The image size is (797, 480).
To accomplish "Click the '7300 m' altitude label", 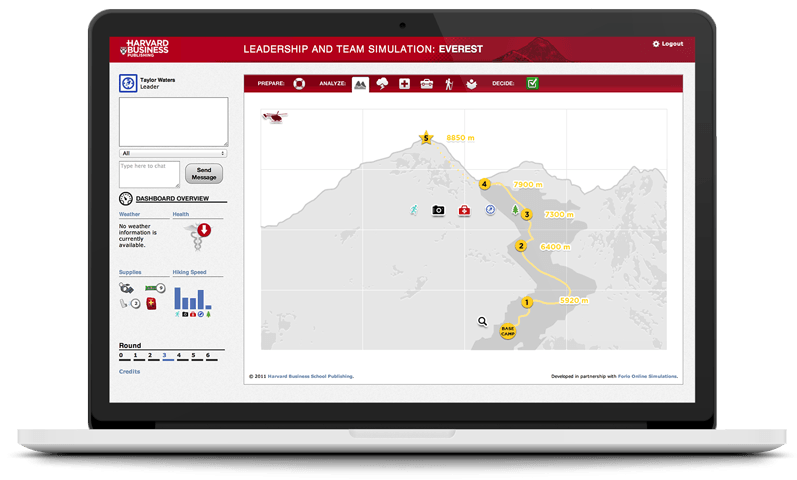I will [559, 215].
